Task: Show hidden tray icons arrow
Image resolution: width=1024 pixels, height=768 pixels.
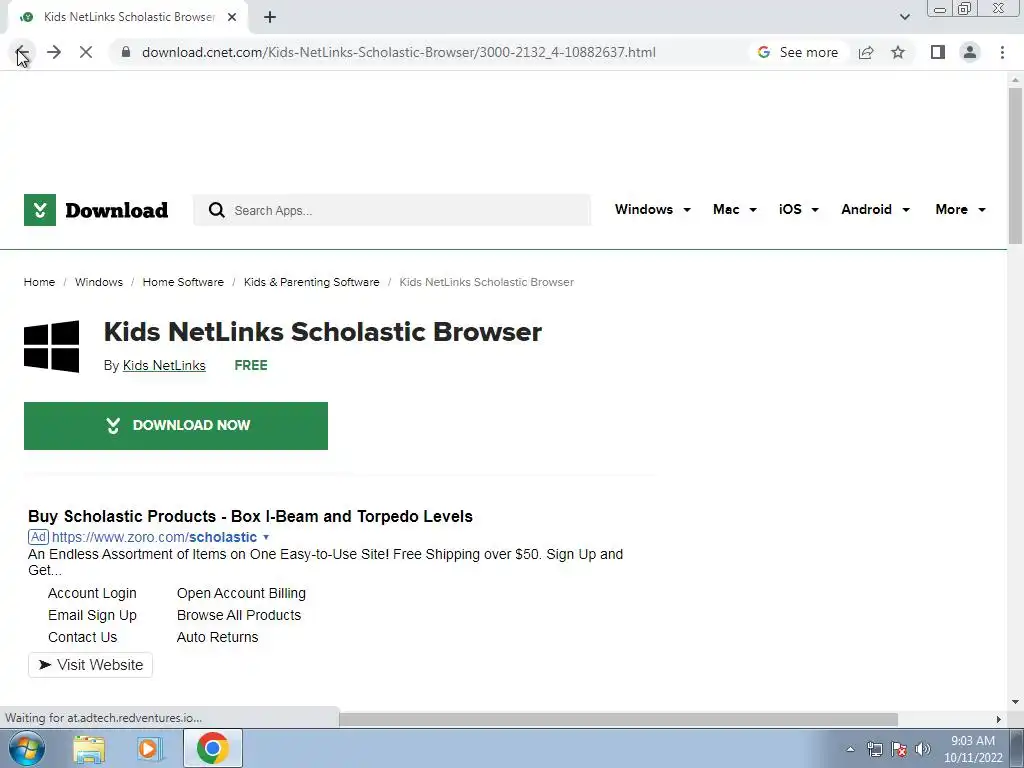Action: (x=850, y=749)
